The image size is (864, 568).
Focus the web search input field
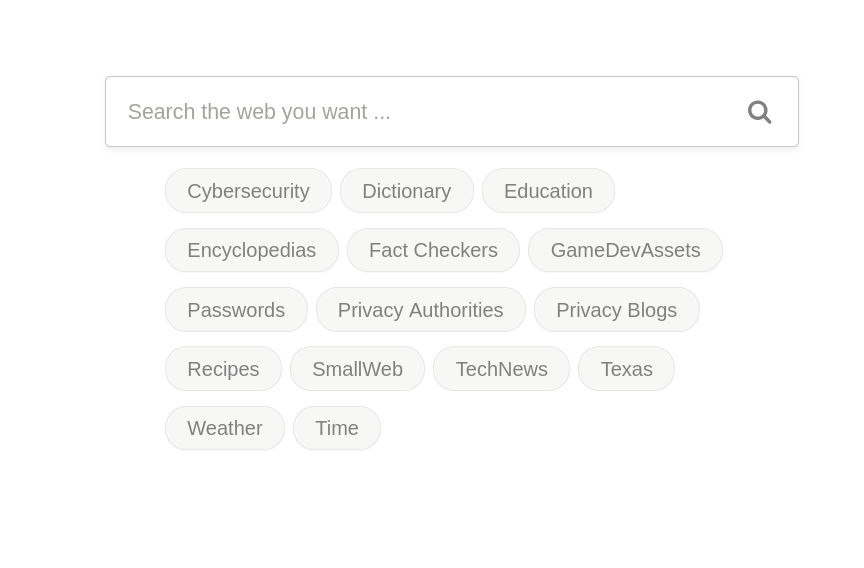tap(420, 112)
